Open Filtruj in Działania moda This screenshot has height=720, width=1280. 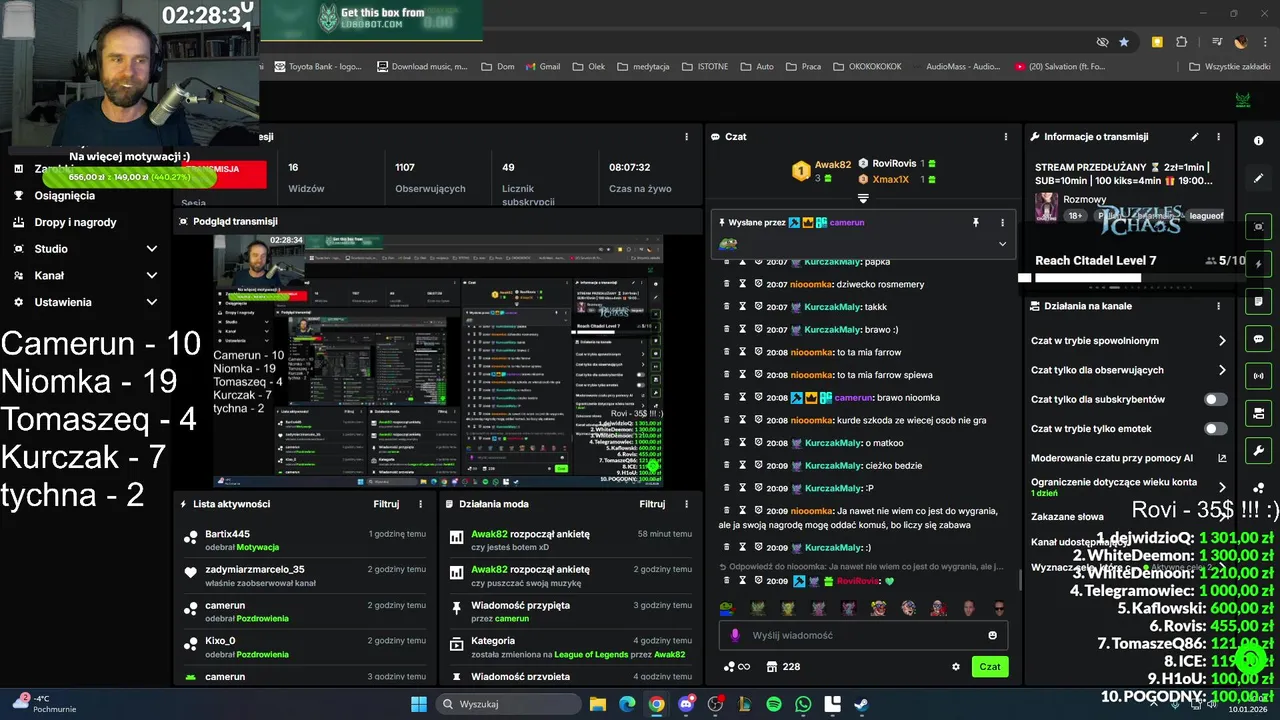(652, 504)
